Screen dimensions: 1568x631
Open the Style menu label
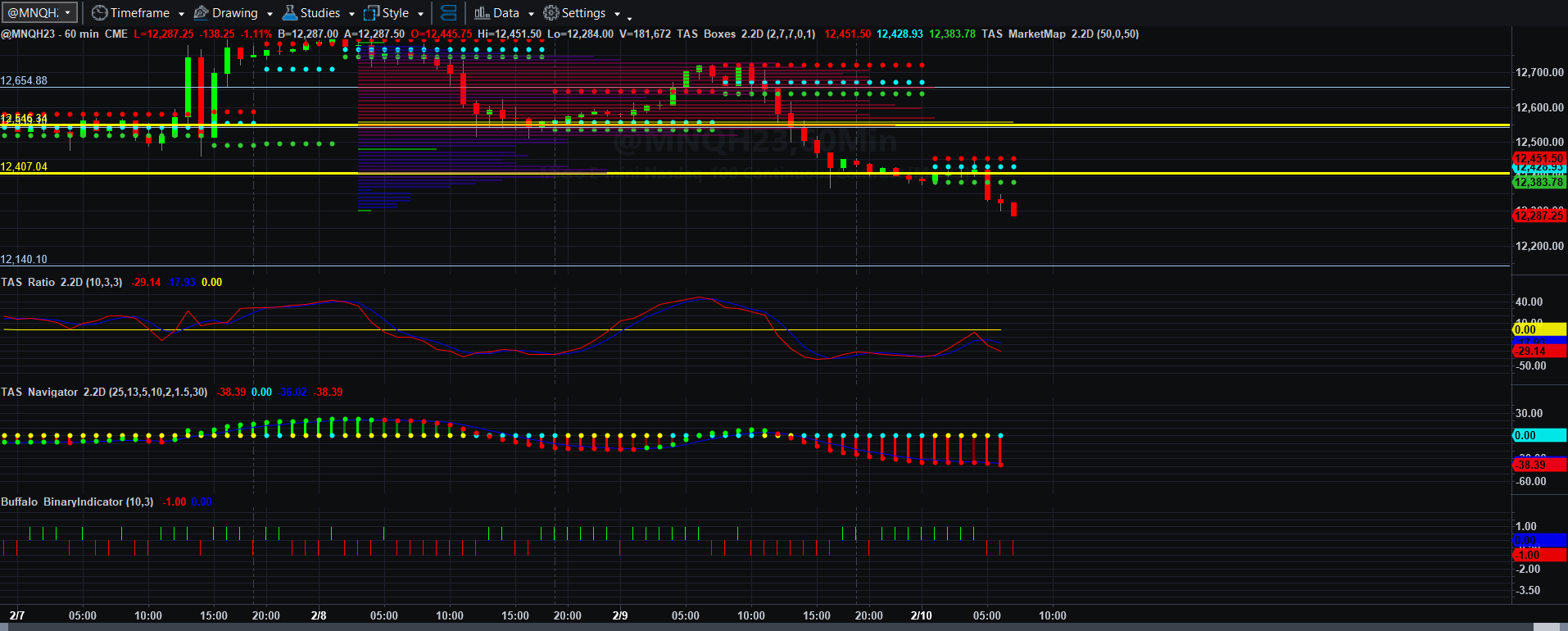396,13
